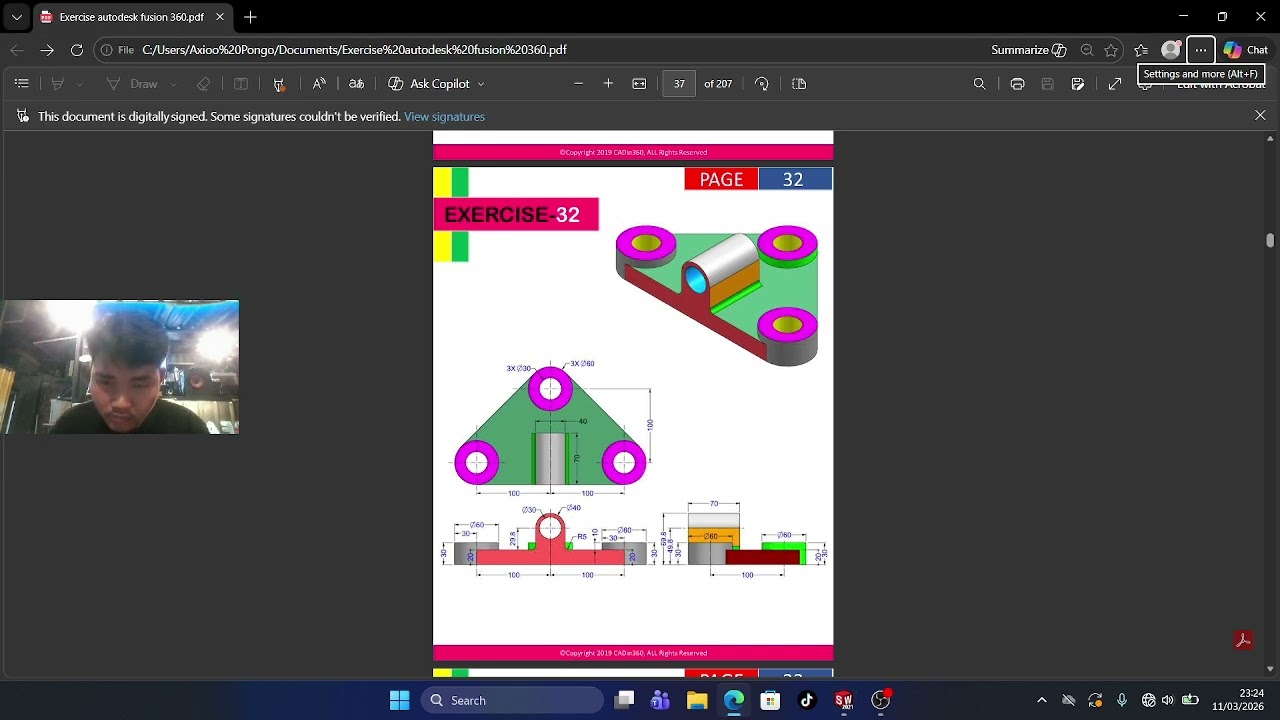Click the Save icon in PDF toolbar
Viewport: 1280px width, 720px height.
1047,84
